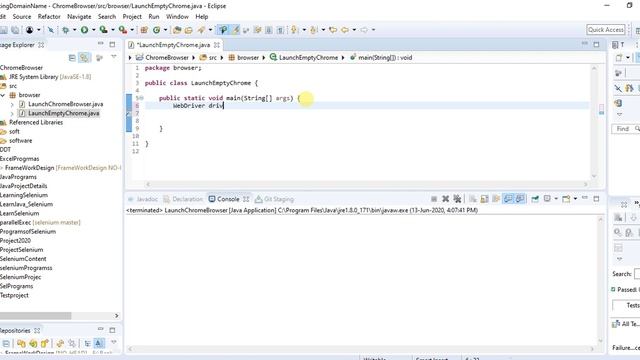This screenshot has height=360, width=640.
Task: Click the Find field in right panel
Action: tap(626, 129)
